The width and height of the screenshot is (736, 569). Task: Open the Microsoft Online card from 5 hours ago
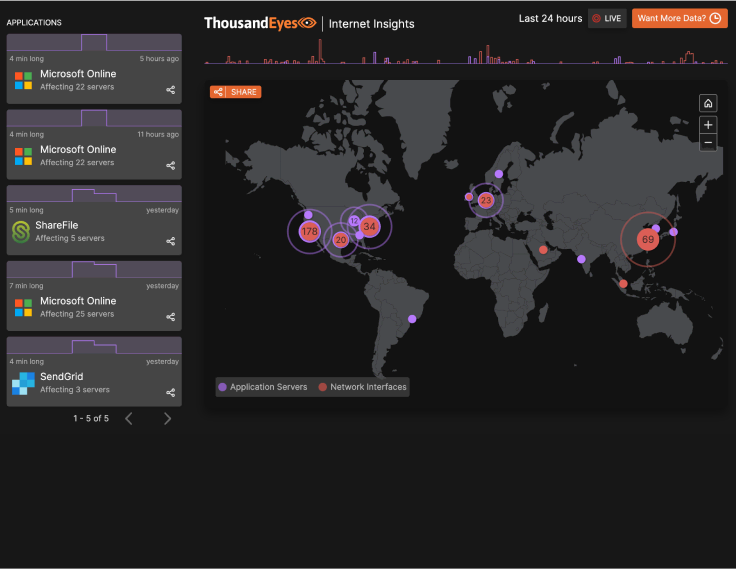(x=94, y=80)
